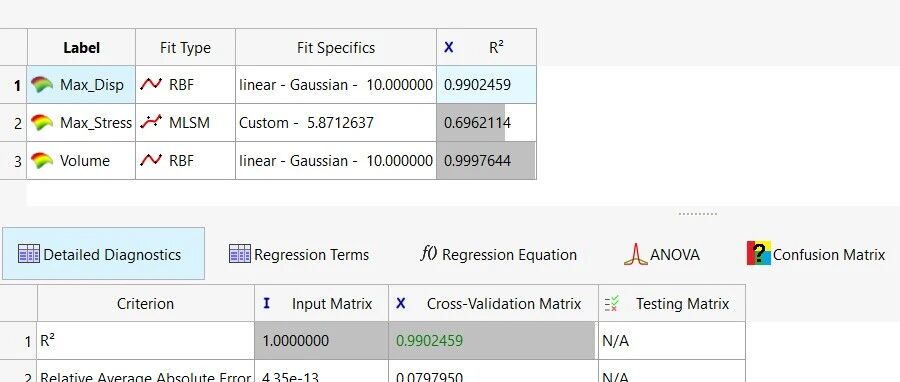Click the ANOVA curve icon
Screen dimensions: 900x382
pyautogui.click(x=635, y=254)
